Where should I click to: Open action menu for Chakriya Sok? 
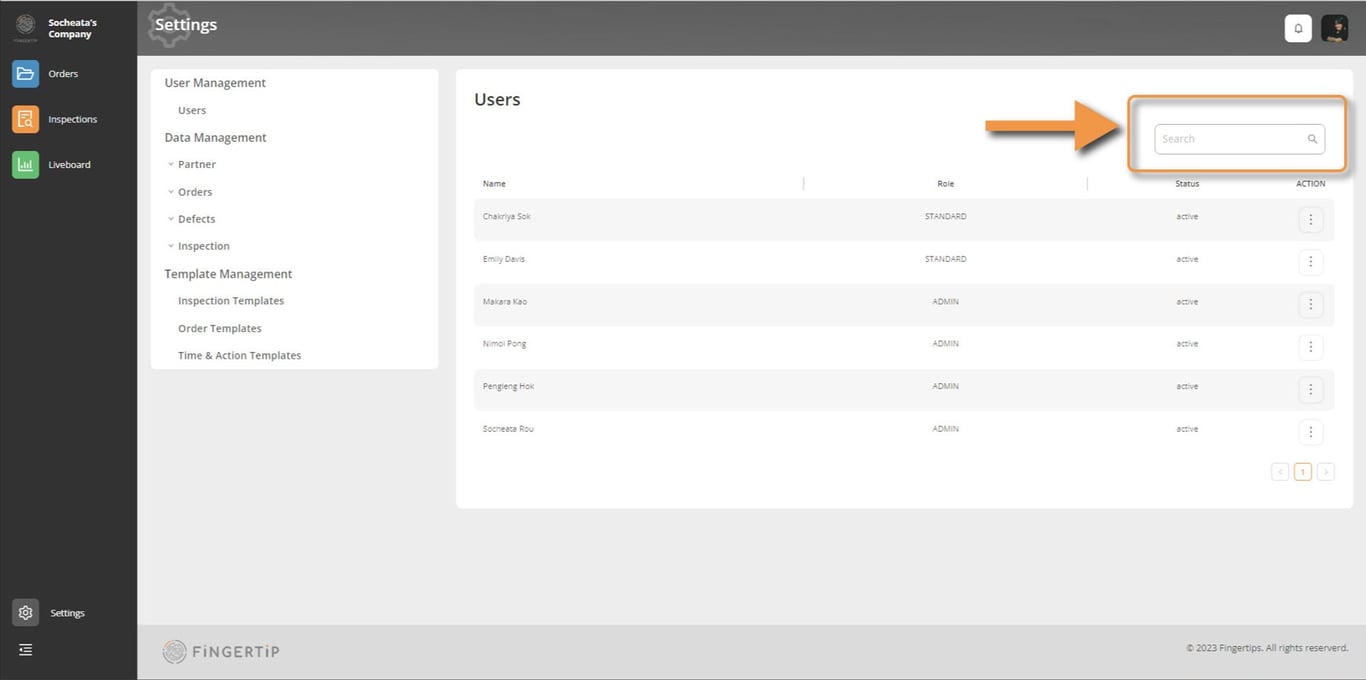click(1311, 220)
